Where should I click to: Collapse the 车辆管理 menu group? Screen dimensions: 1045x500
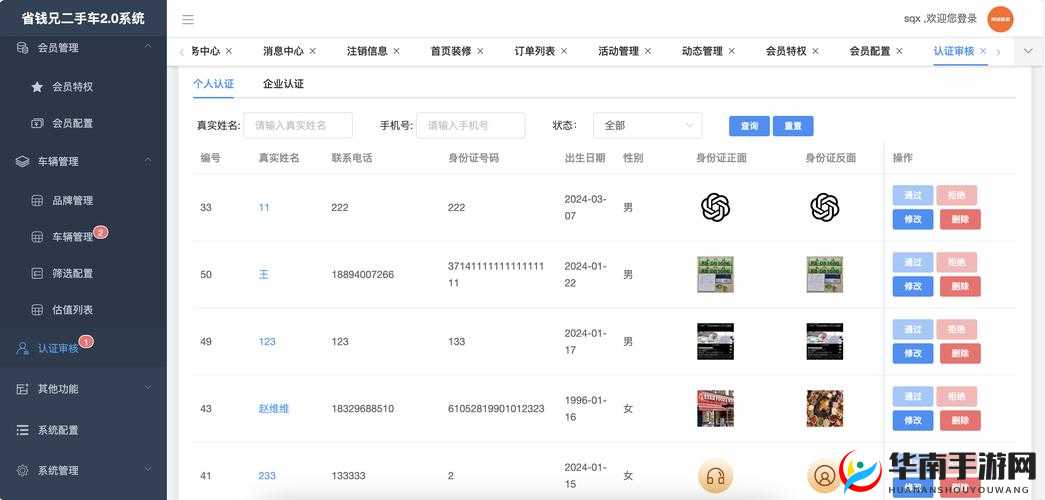coord(148,161)
